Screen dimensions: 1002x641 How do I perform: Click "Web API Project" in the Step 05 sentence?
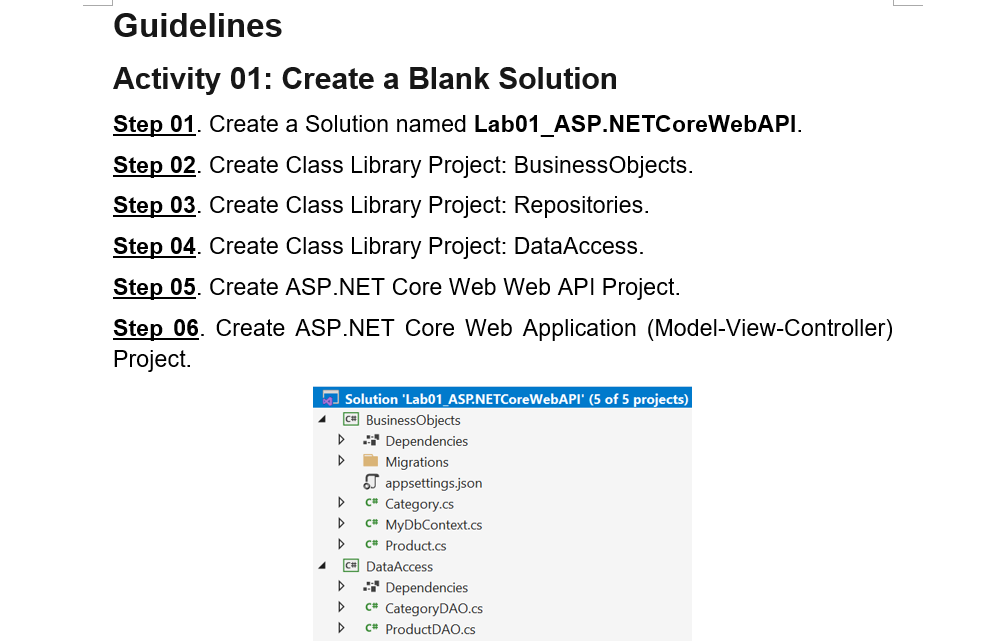(589, 287)
